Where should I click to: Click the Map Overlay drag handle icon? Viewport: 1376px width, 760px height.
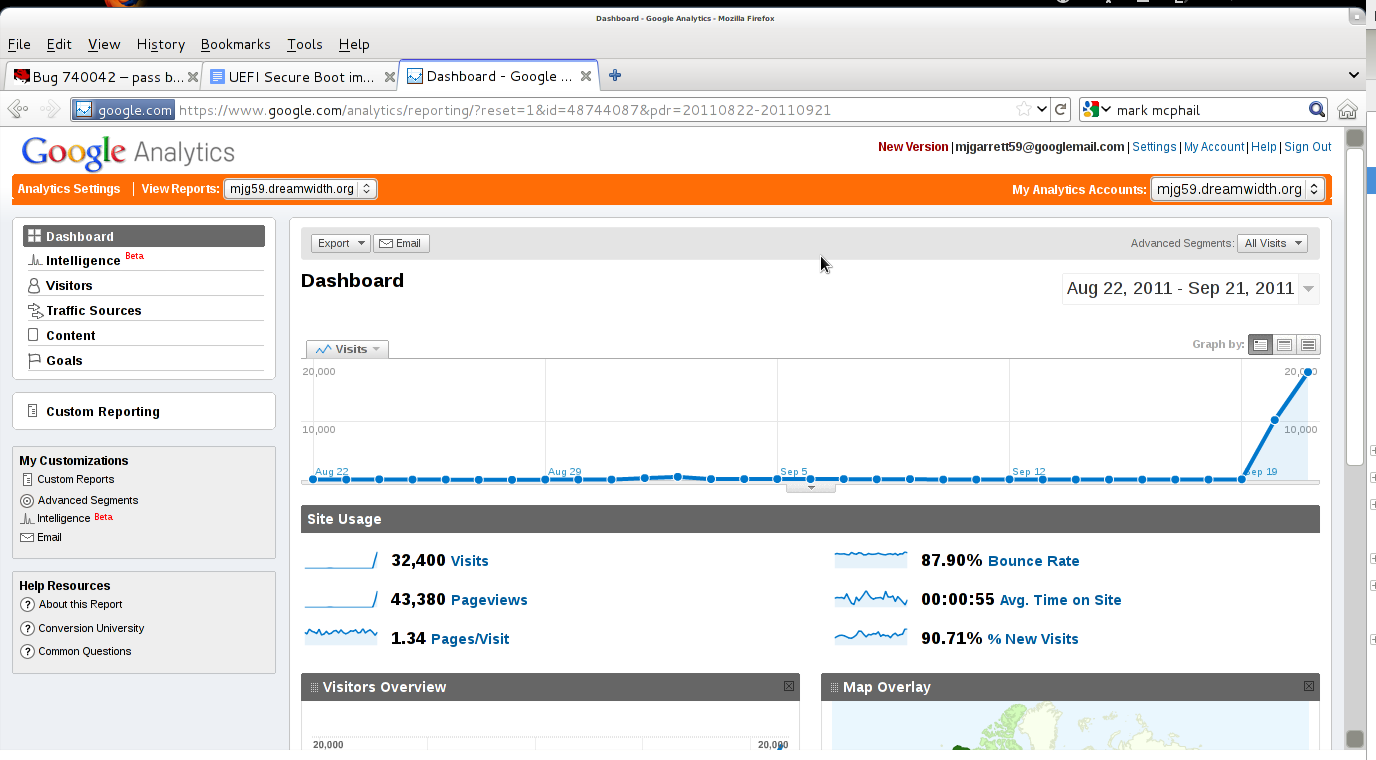tap(834, 687)
